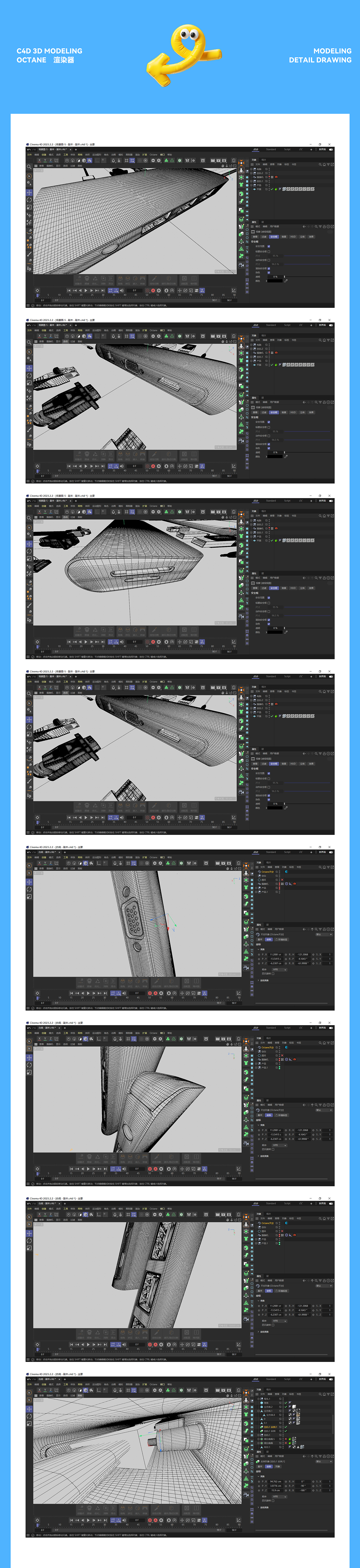Open 文件 (File) menu in first window
The image size is (360, 1568).
pyautogui.click(x=29, y=154)
